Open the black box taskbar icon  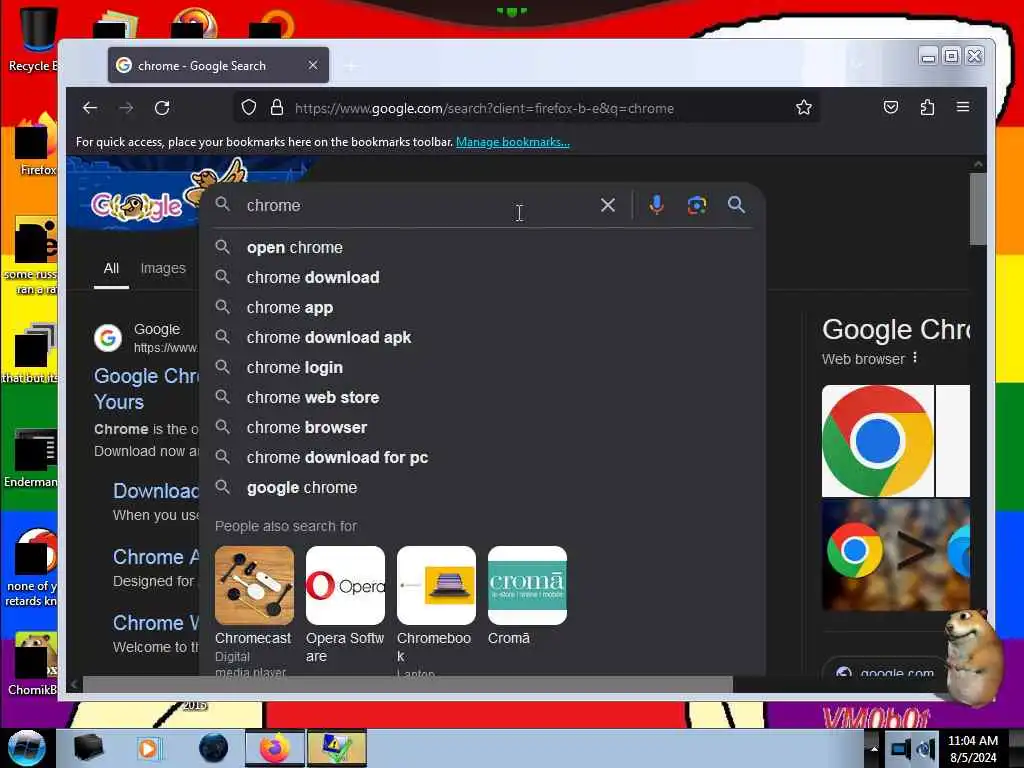[x=89, y=748]
